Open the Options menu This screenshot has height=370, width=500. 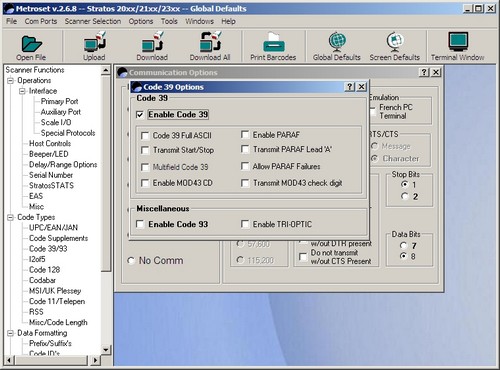coord(141,21)
